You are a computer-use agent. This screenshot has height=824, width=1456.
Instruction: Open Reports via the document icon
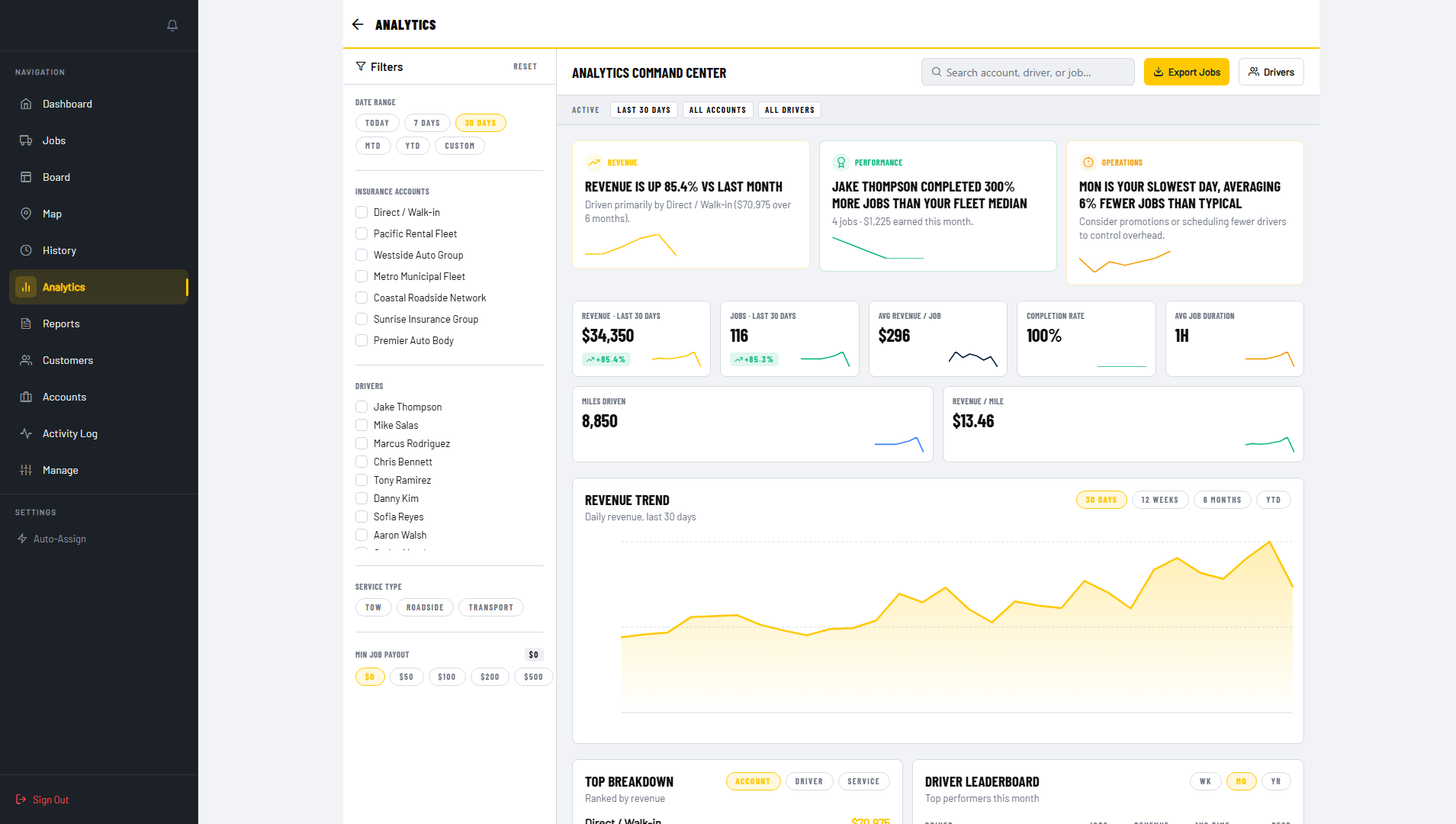tap(26, 323)
